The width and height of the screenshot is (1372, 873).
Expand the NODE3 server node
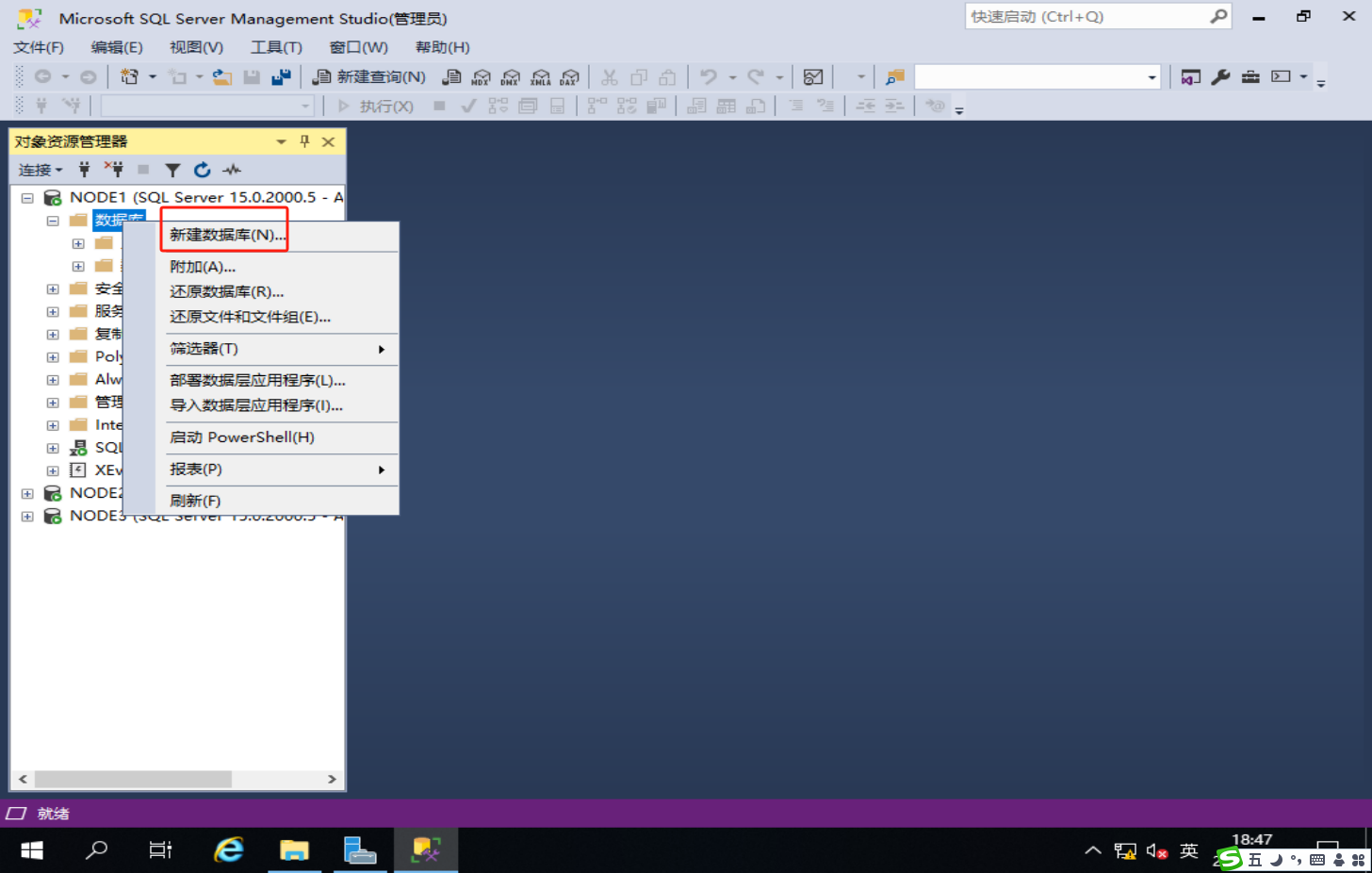click(x=27, y=517)
